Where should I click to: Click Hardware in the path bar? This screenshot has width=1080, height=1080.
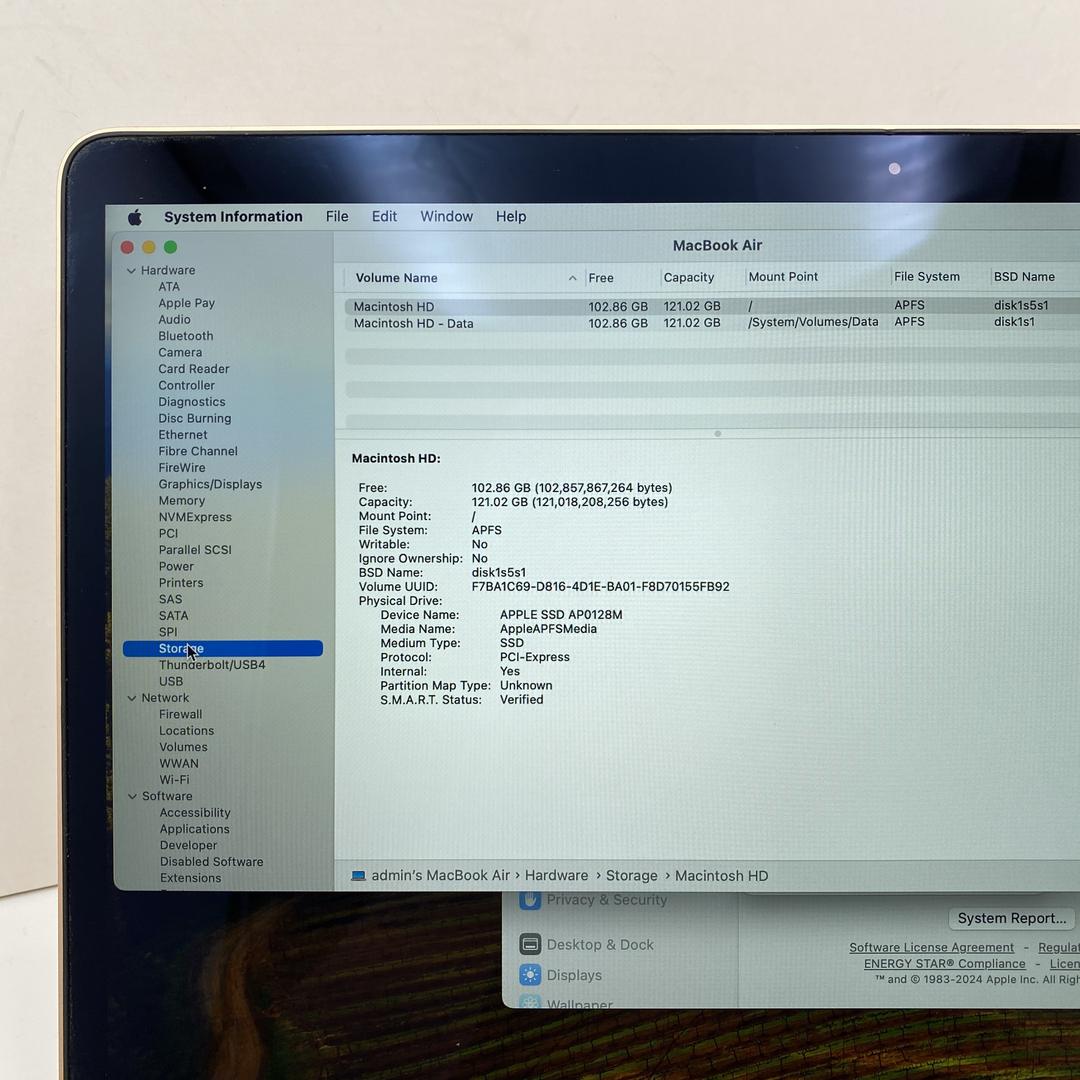point(557,875)
